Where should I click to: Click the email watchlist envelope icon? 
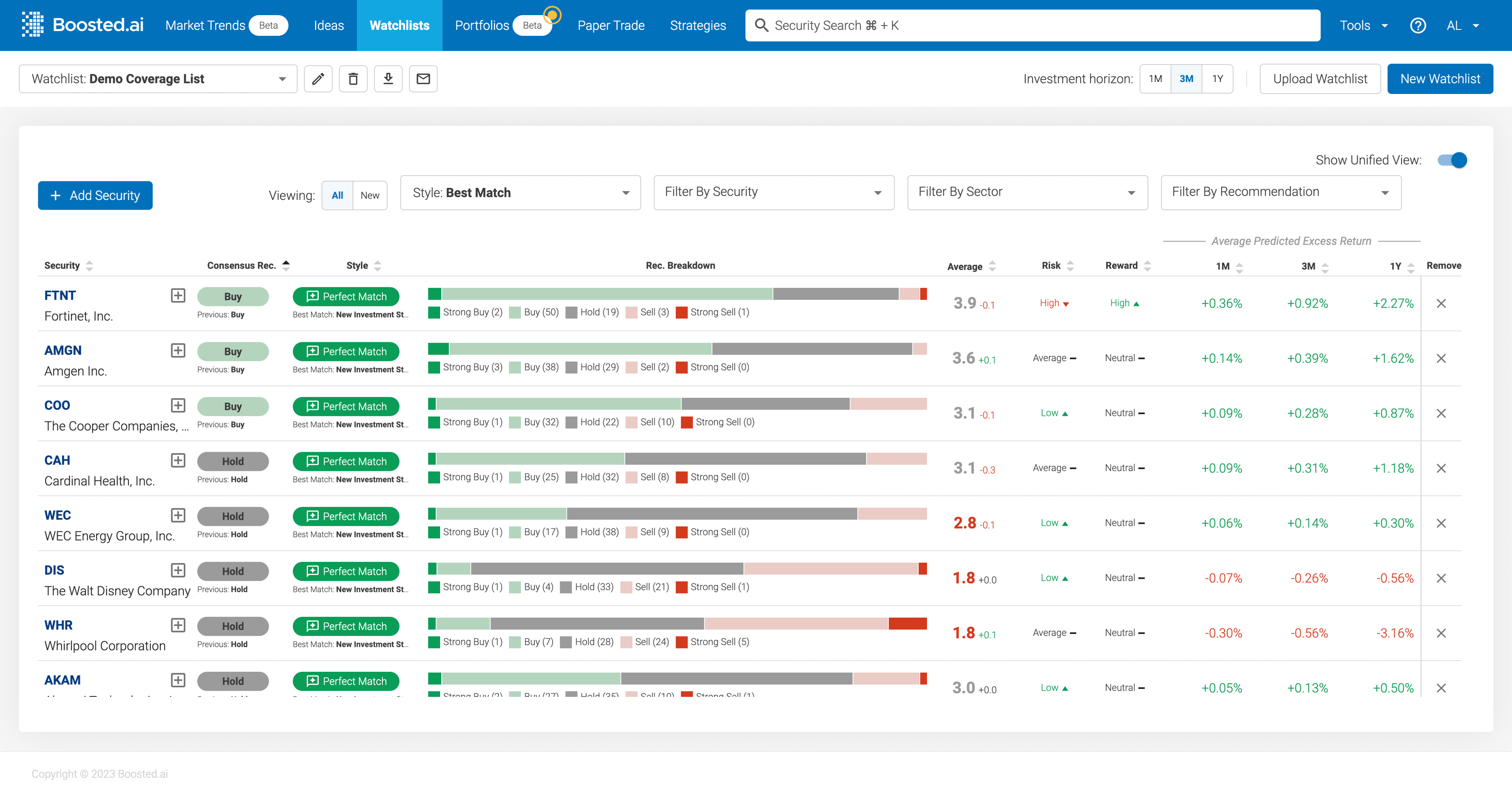pos(423,79)
